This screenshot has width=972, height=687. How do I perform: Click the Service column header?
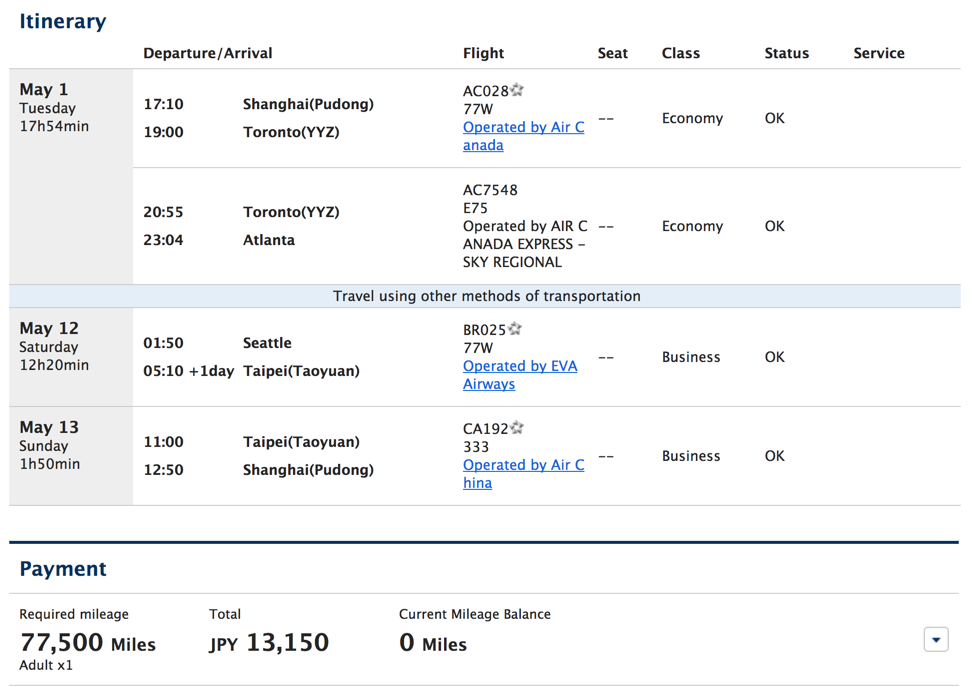pyautogui.click(x=878, y=53)
